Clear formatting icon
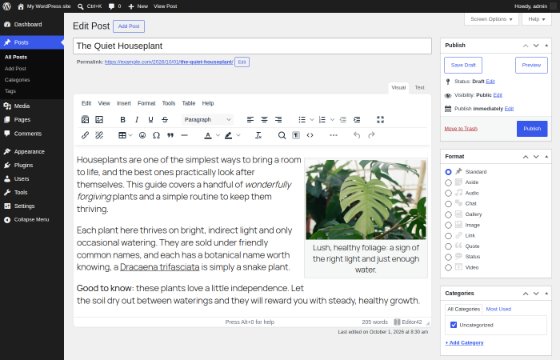This screenshot has width=560, height=360. [x=258, y=135]
